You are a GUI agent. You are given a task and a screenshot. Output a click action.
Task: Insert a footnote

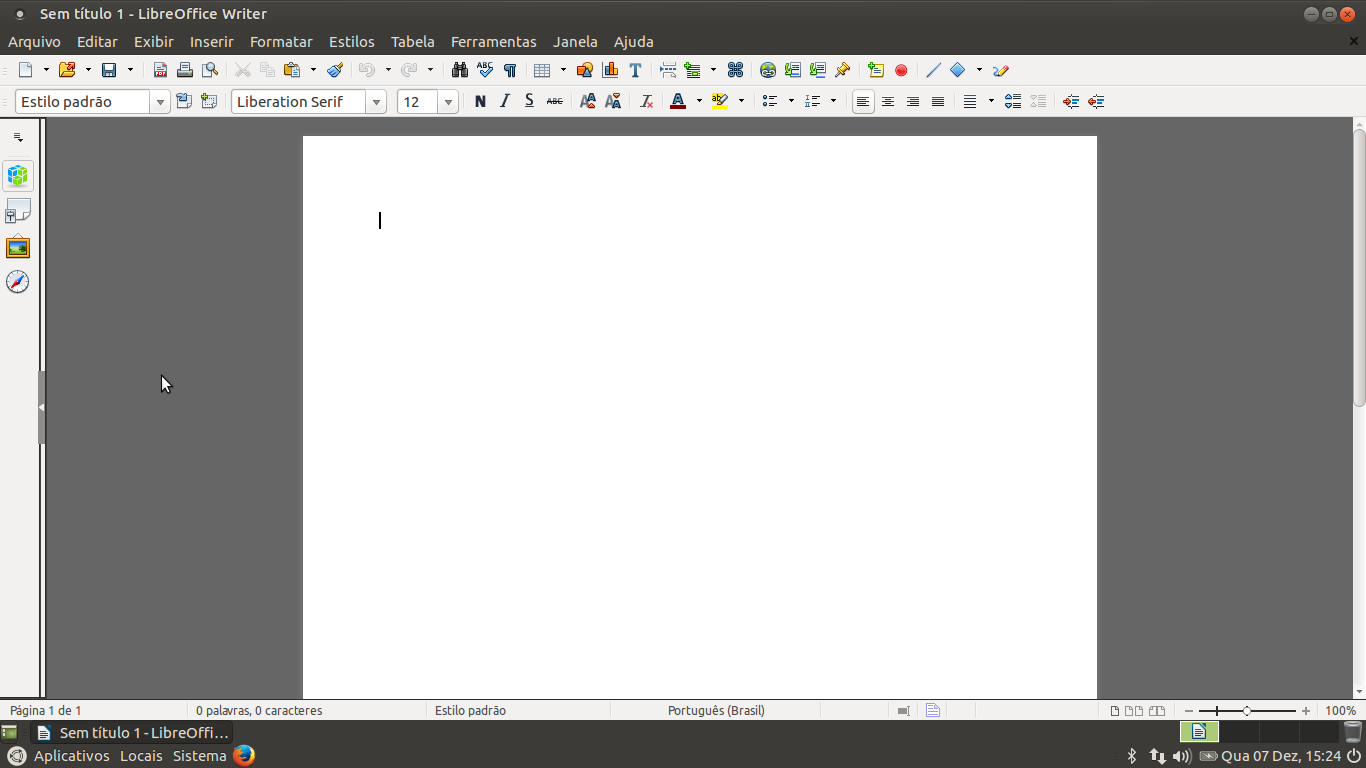(x=793, y=70)
